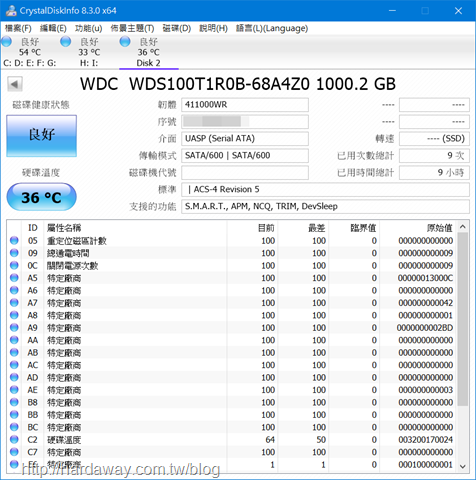Click the scrollbar up arrow in attribute list
This screenshot has width=476, height=480.
point(463,227)
